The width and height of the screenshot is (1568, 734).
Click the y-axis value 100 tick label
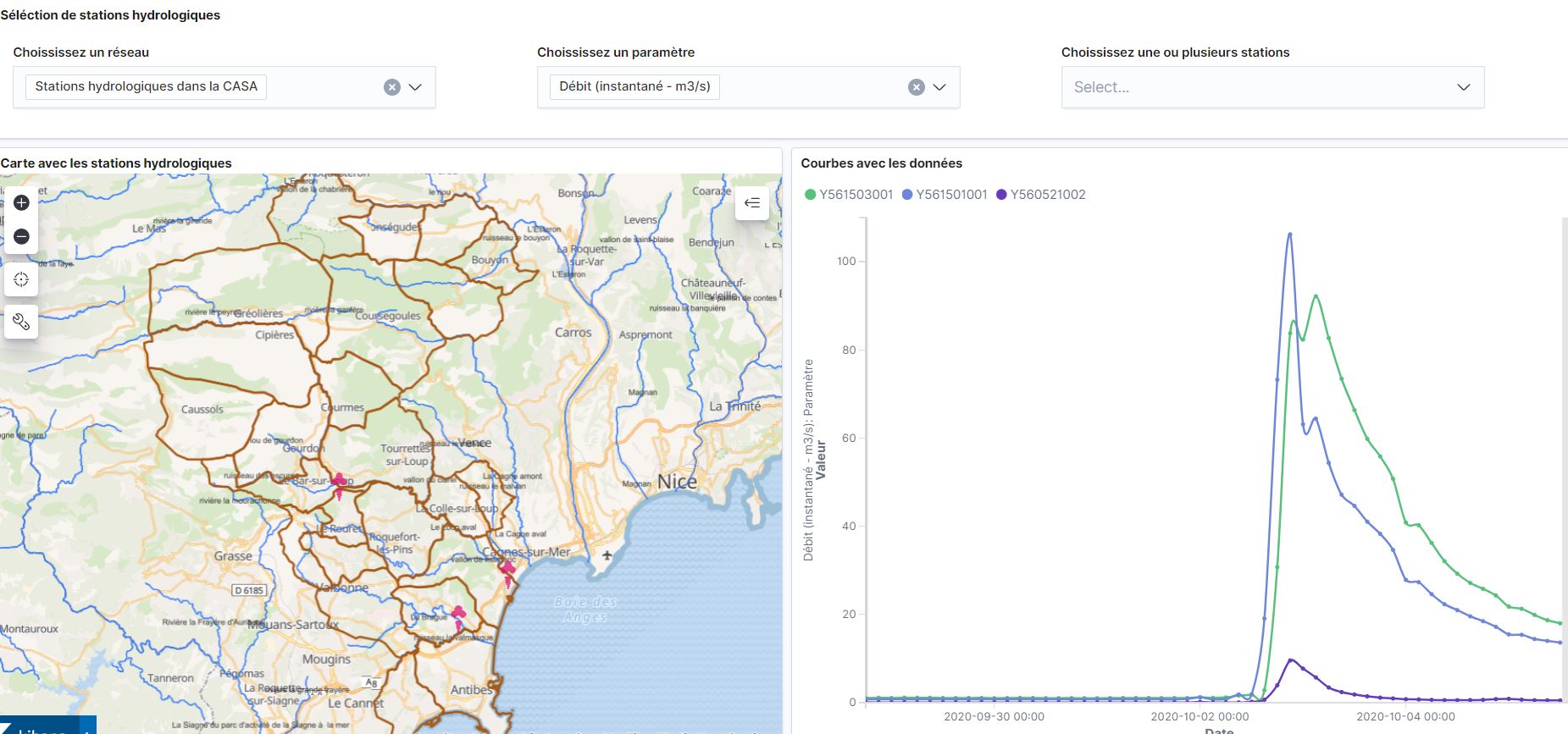(846, 262)
